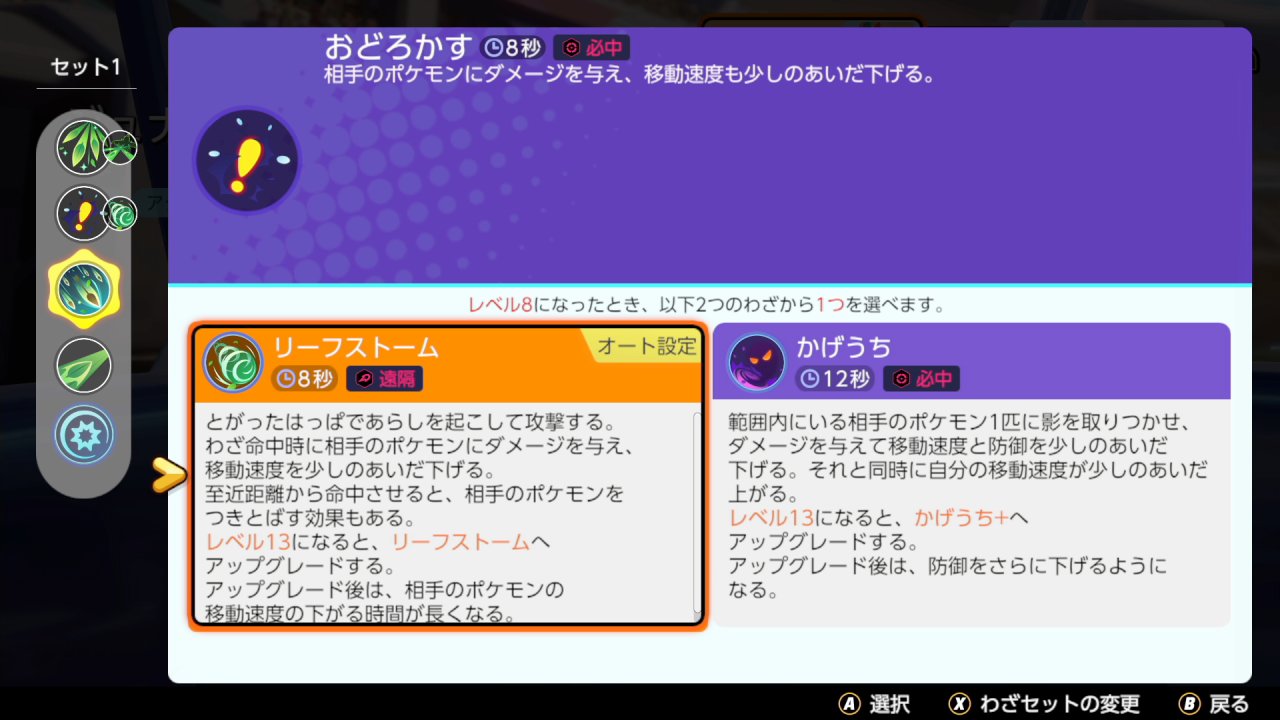Click the セット1 set label
The image size is (1280, 720).
point(86,67)
